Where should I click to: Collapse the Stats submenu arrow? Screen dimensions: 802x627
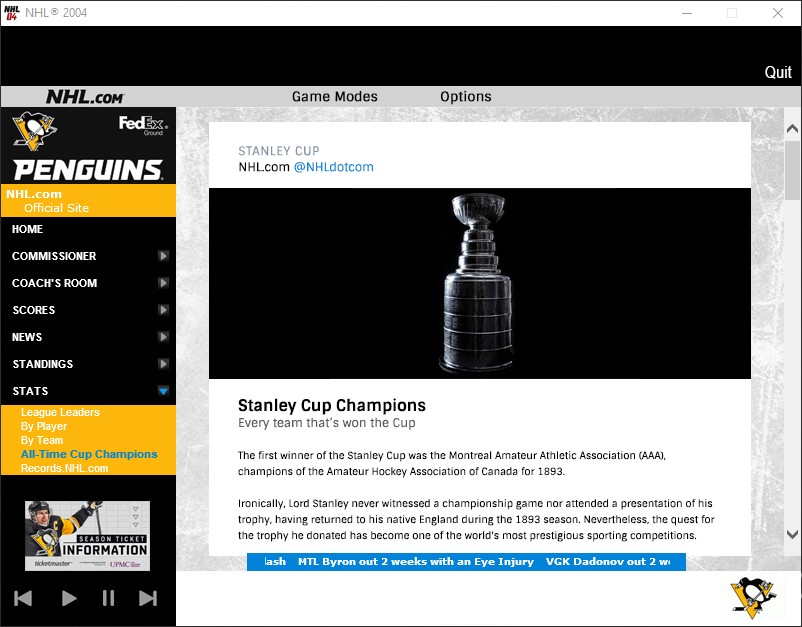click(x=163, y=391)
